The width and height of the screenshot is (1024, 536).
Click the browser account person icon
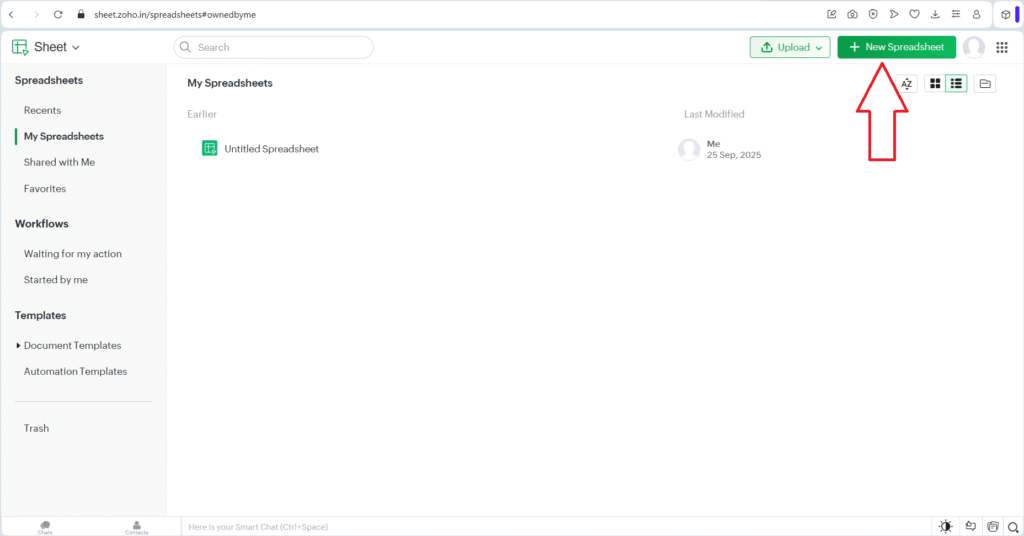click(x=977, y=14)
